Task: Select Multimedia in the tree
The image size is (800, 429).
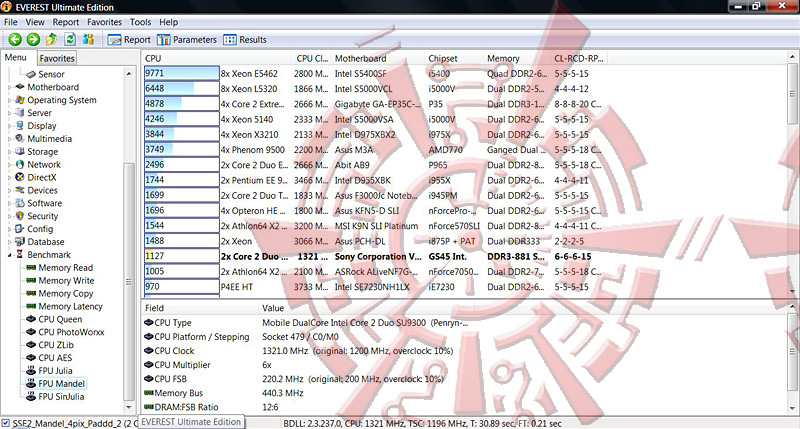Action: click(x=49, y=139)
